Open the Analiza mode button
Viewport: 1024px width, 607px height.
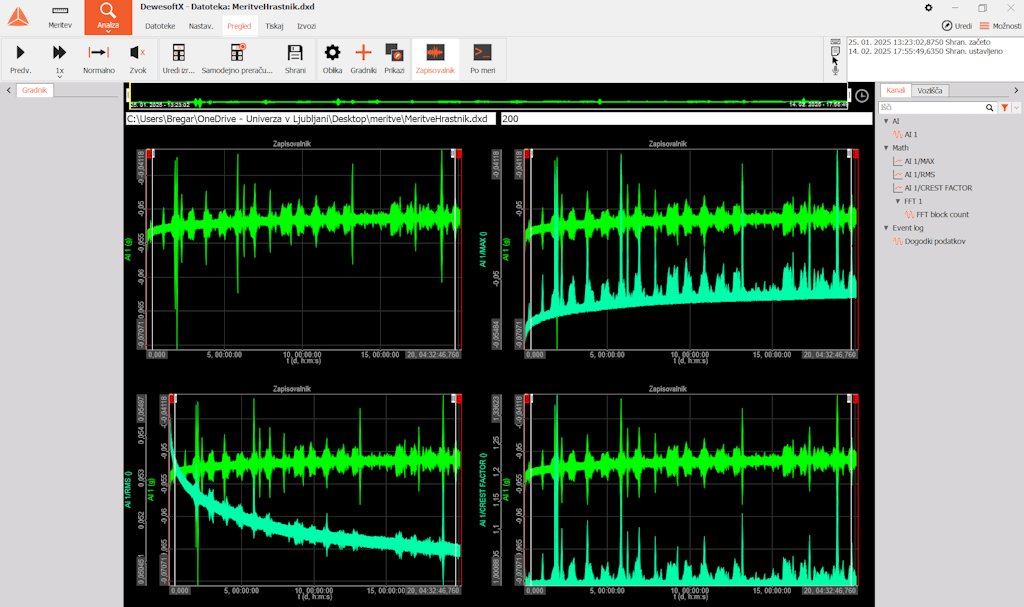click(x=108, y=17)
